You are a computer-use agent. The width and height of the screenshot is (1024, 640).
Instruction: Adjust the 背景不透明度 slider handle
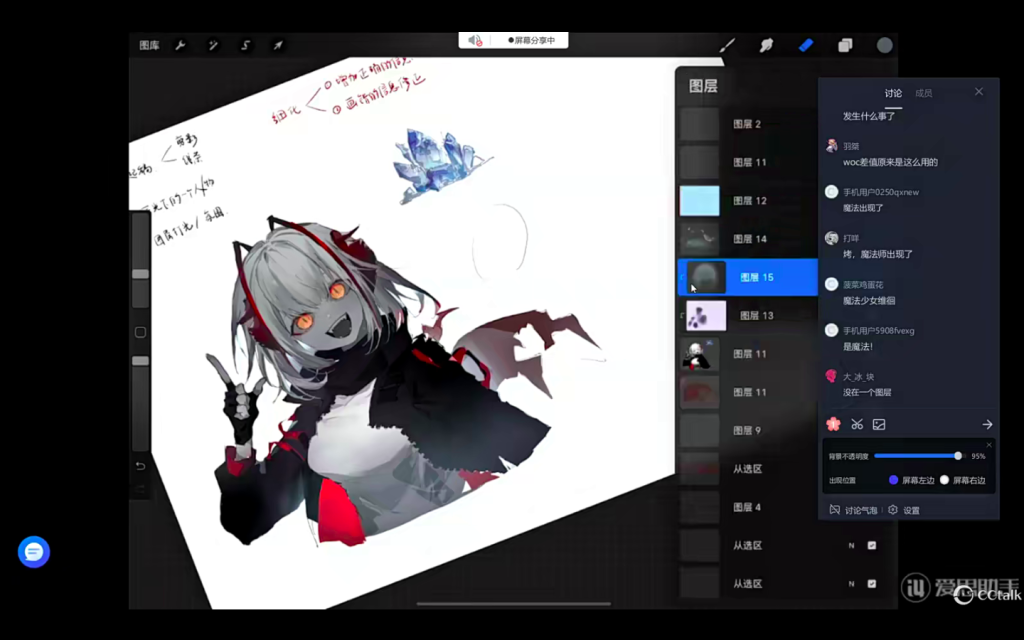click(958, 456)
